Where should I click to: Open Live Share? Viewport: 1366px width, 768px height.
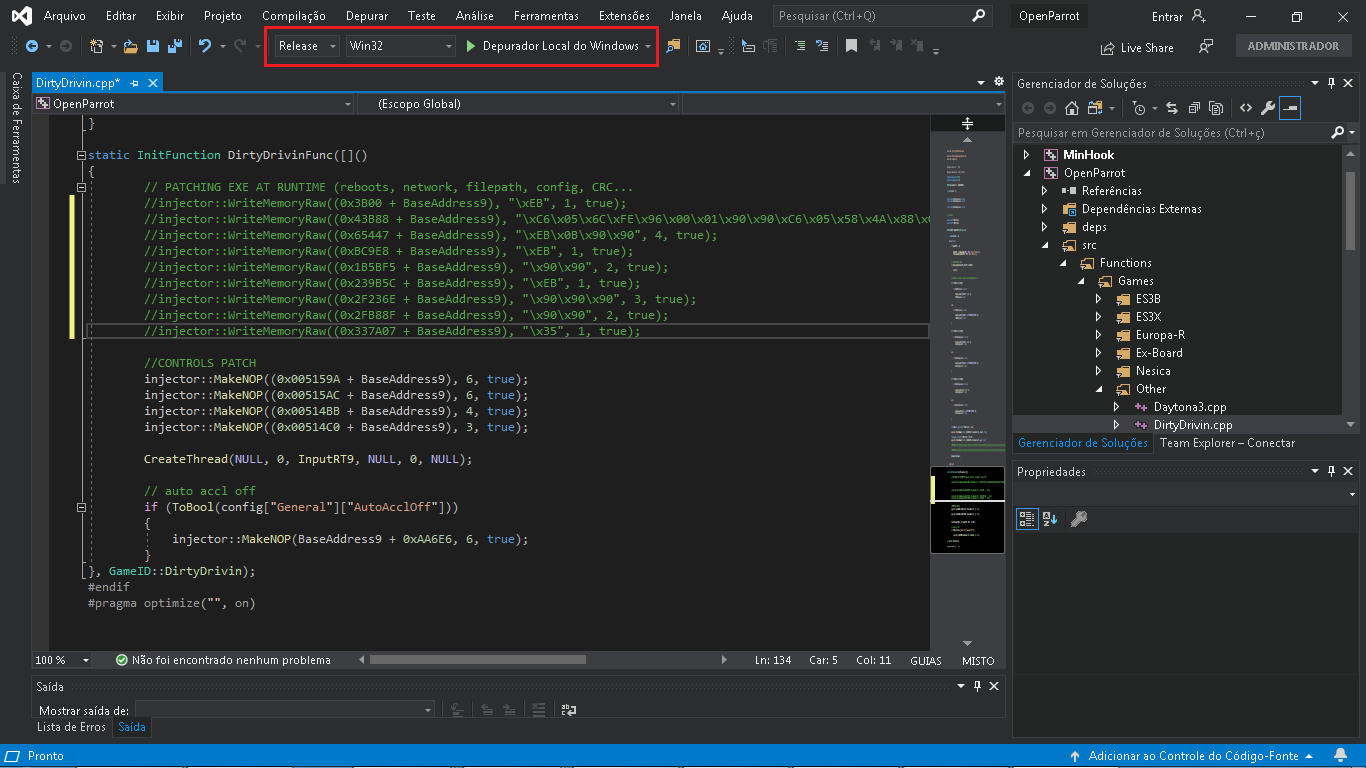point(1137,48)
